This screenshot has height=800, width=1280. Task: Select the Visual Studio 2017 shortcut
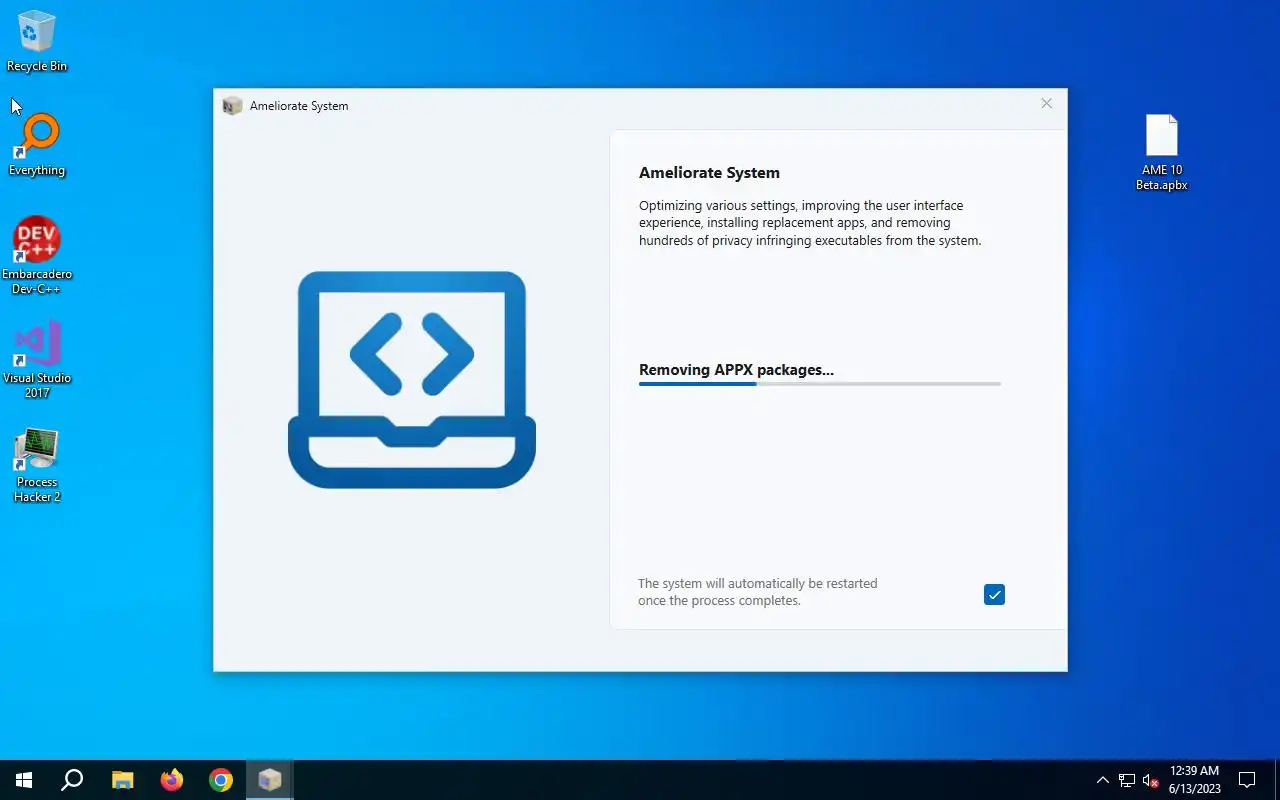coord(37,360)
